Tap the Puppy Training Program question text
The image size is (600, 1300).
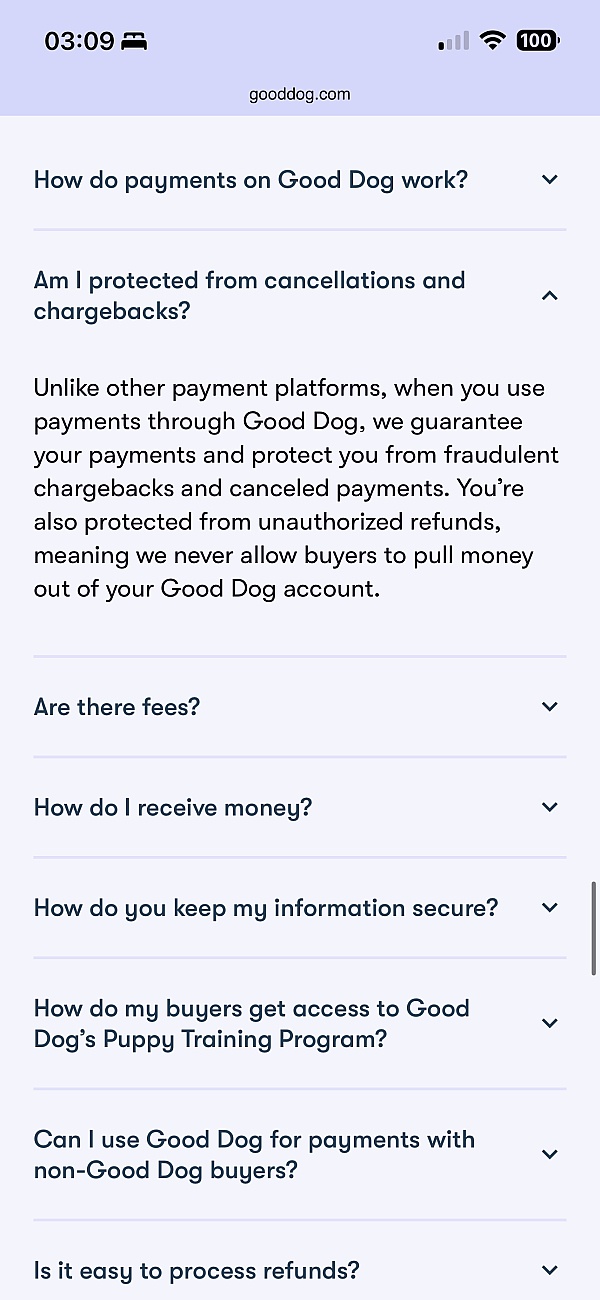(252, 1023)
